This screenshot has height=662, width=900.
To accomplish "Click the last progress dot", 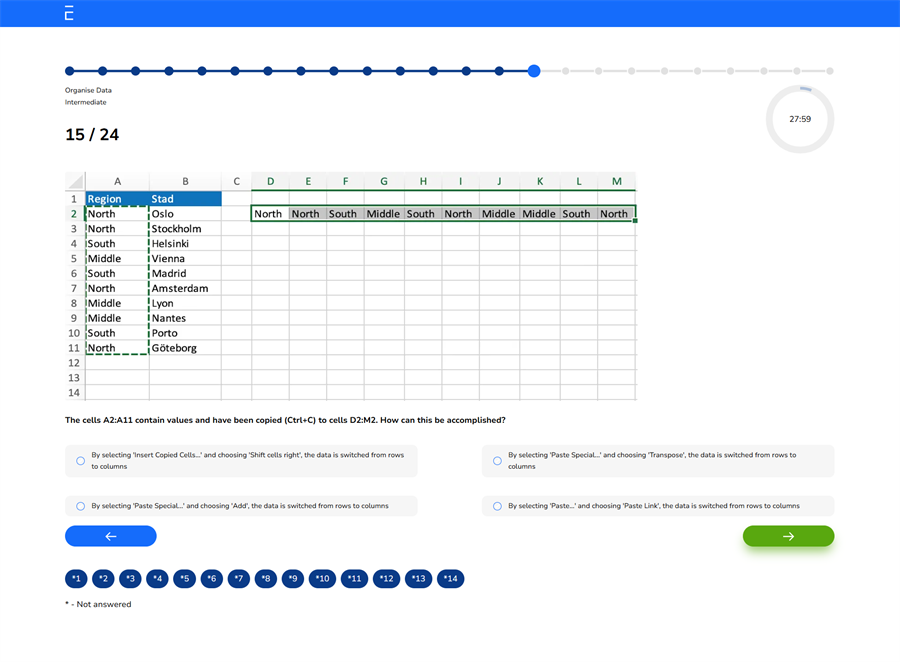I will coord(829,71).
